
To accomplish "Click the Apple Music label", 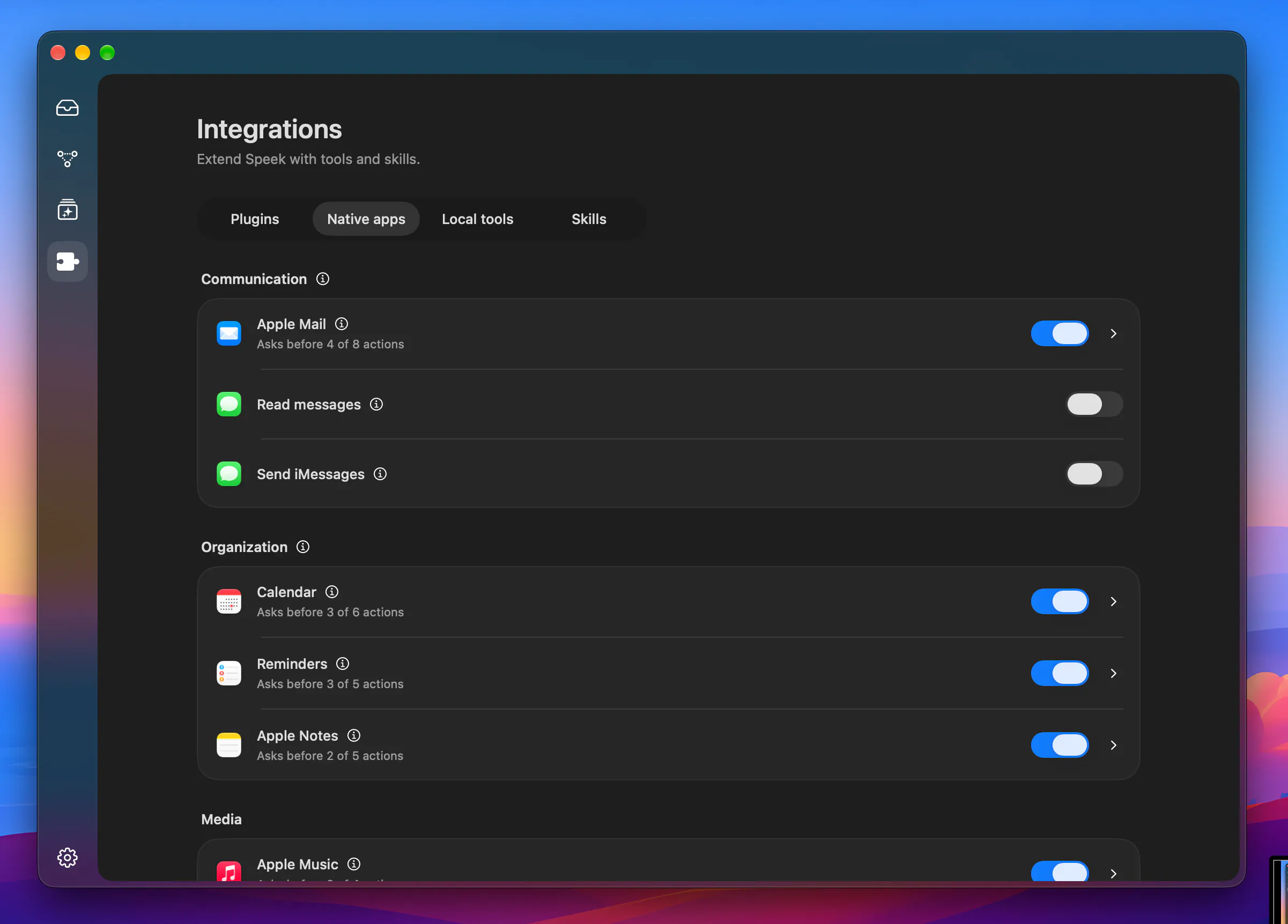I will (x=297, y=865).
